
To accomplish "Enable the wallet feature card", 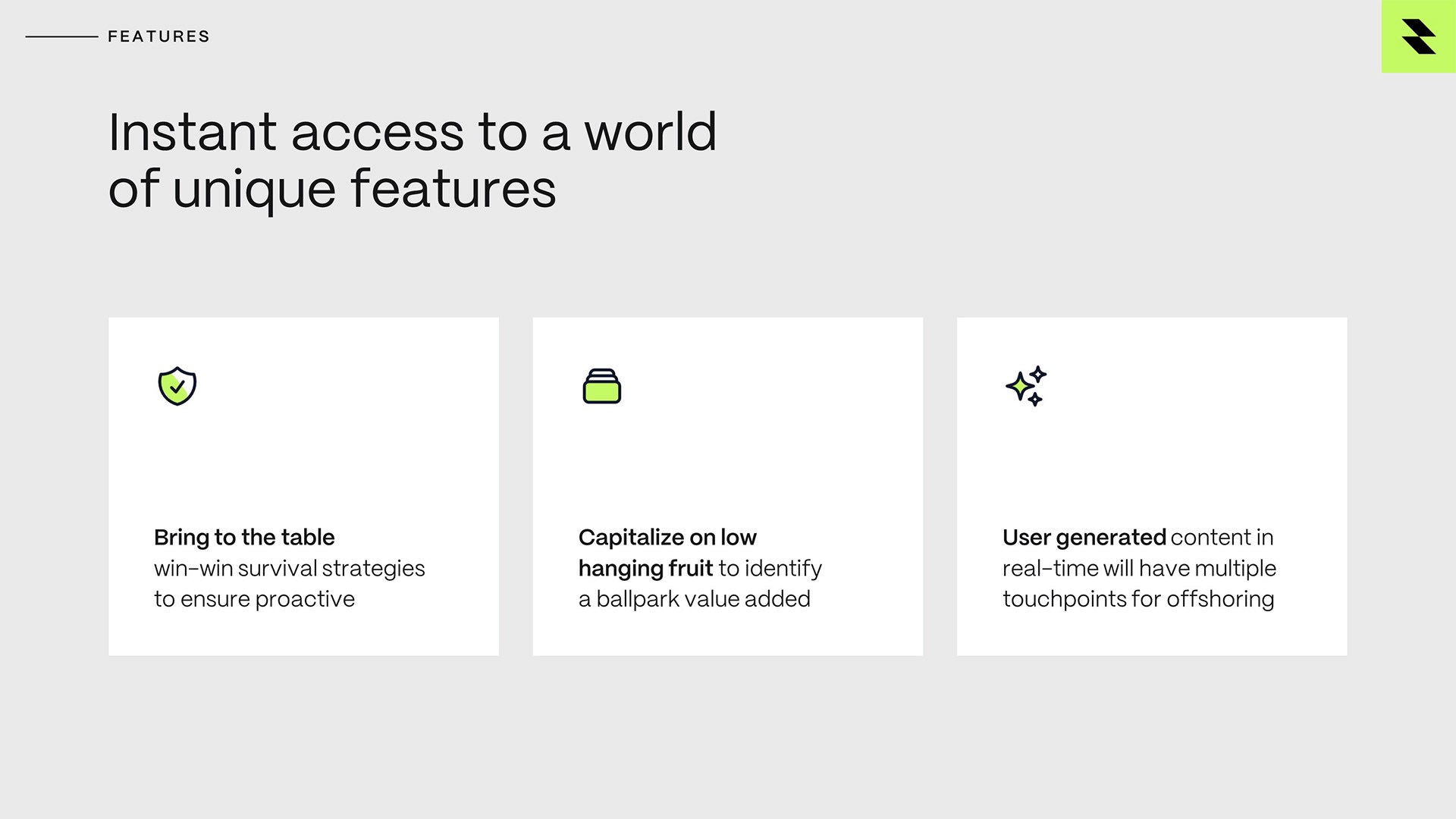I will pos(728,485).
